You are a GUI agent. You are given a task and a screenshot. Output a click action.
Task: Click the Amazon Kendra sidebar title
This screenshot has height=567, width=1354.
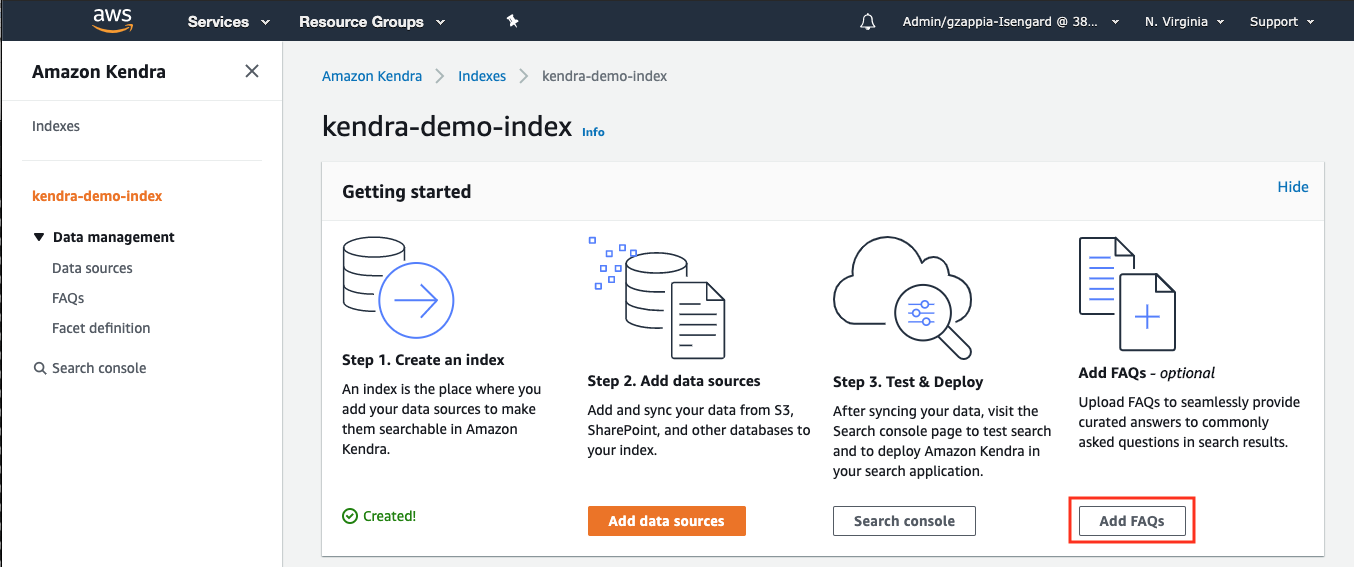pyautogui.click(x=99, y=72)
